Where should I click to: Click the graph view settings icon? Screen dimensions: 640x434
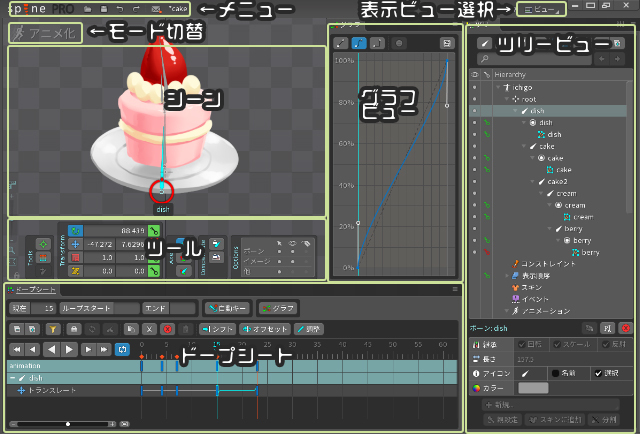(x=447, y=44)
